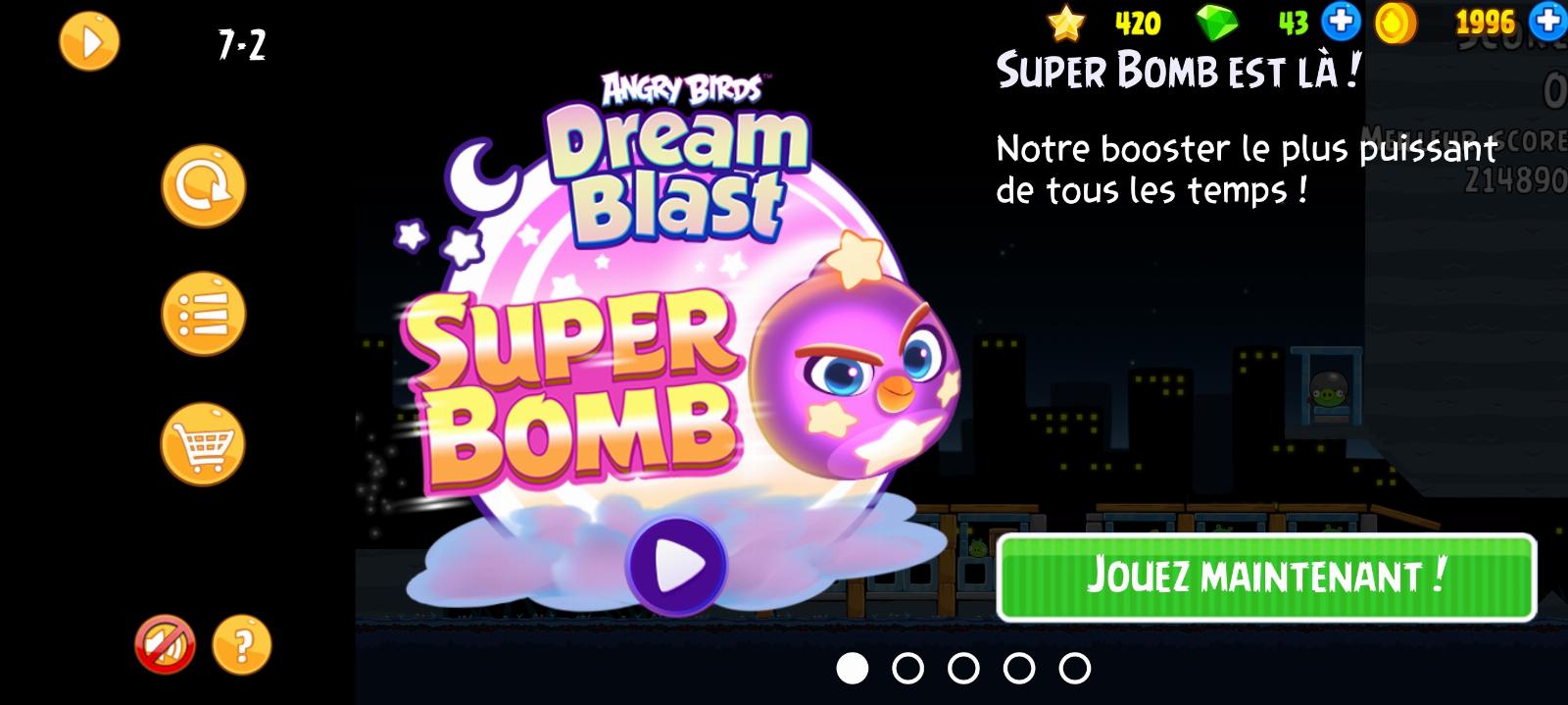
Task: Tap the gold coin icon
Action: [x=1396, y=23]
